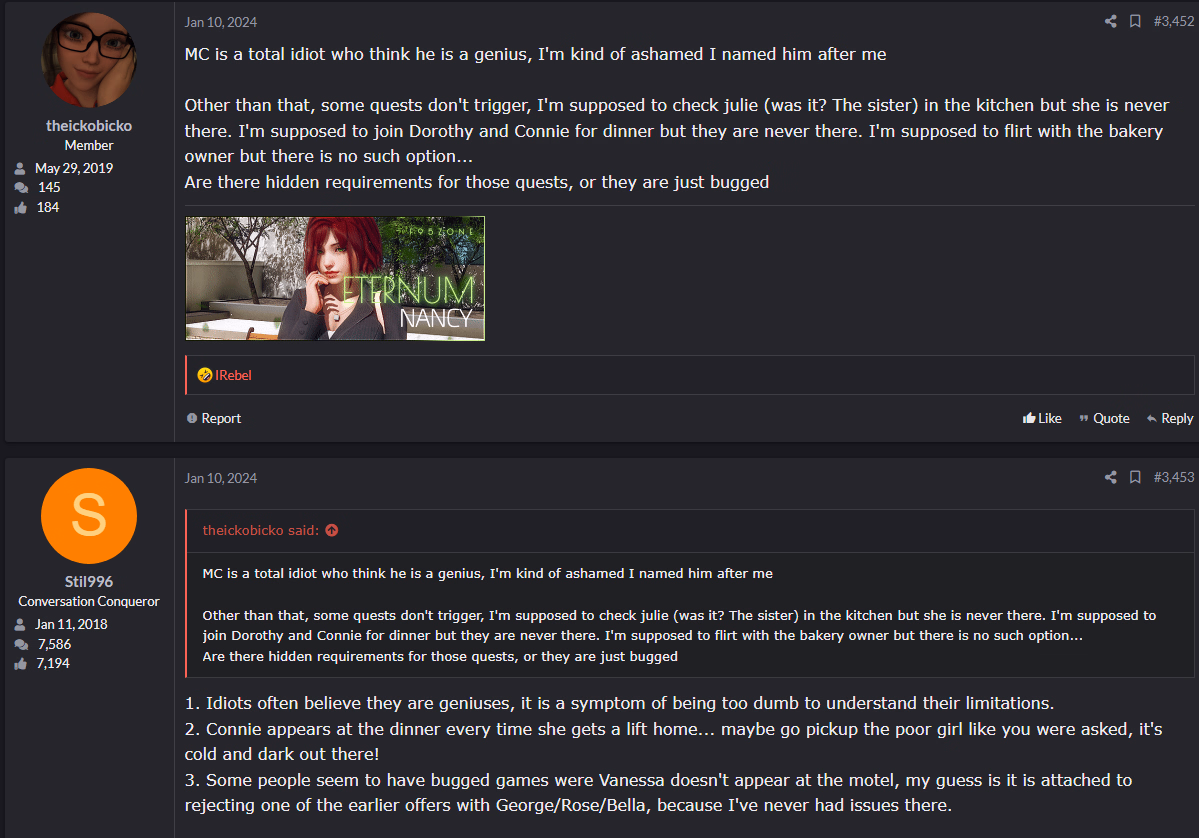Viewport: 1199px width, 838px height.
Task: Click Jan 10, 2024 date on first post
Action: tap(220, 22)
